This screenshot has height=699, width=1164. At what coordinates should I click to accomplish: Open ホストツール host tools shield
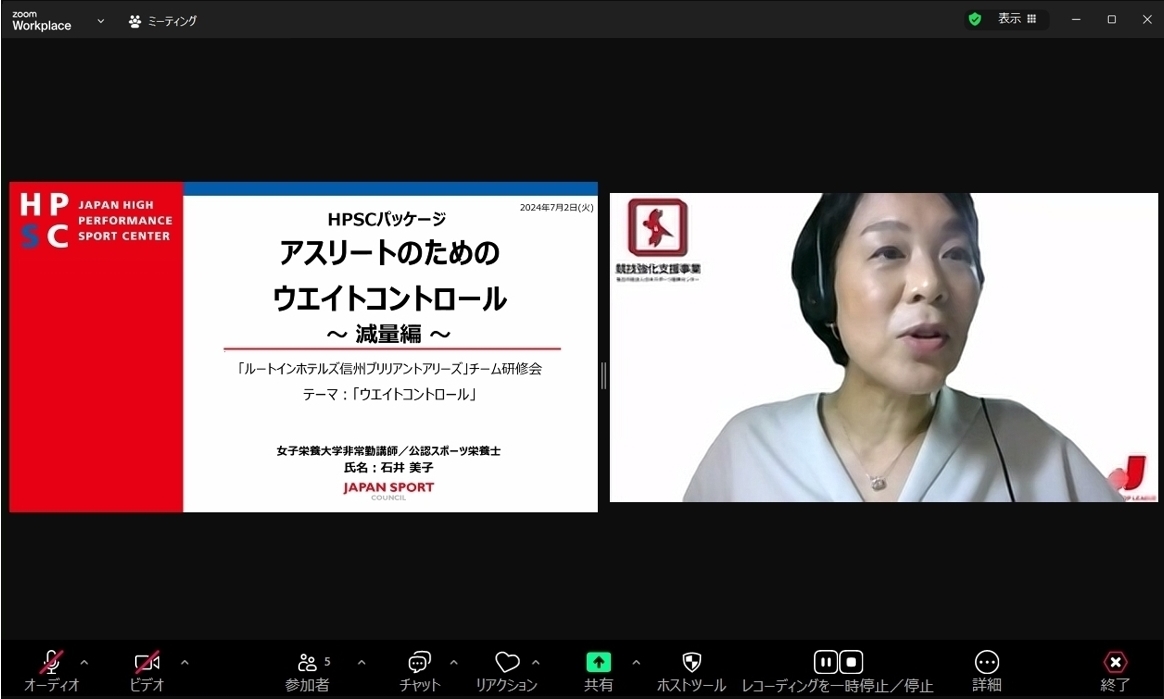tap(691, 662)
